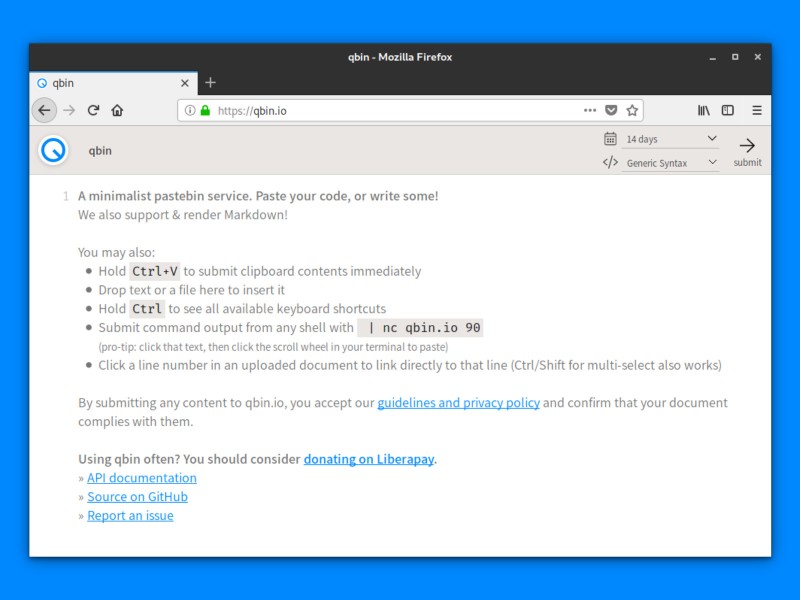Open a new tab with plus button
Image resolution: width=800 pixels, height=600 pixels.
pos(210,83)
